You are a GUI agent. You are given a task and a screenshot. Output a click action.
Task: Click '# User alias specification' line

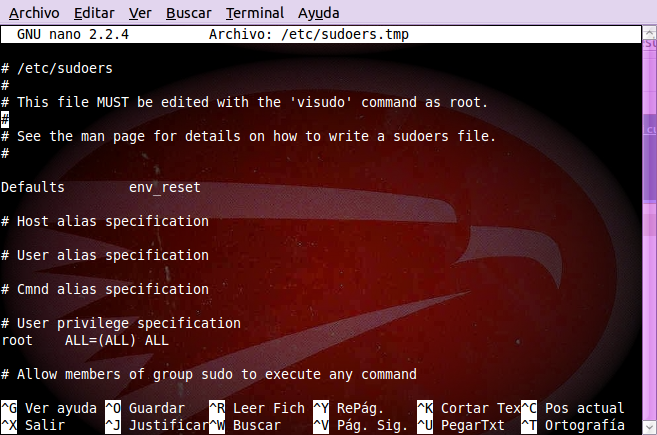coord(105,255)
